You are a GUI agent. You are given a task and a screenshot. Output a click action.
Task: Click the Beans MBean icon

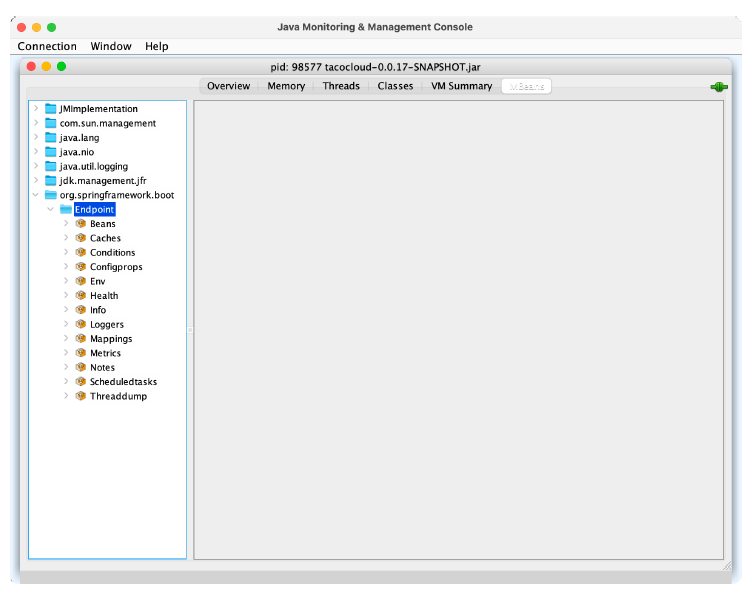[x=81, y=224]
